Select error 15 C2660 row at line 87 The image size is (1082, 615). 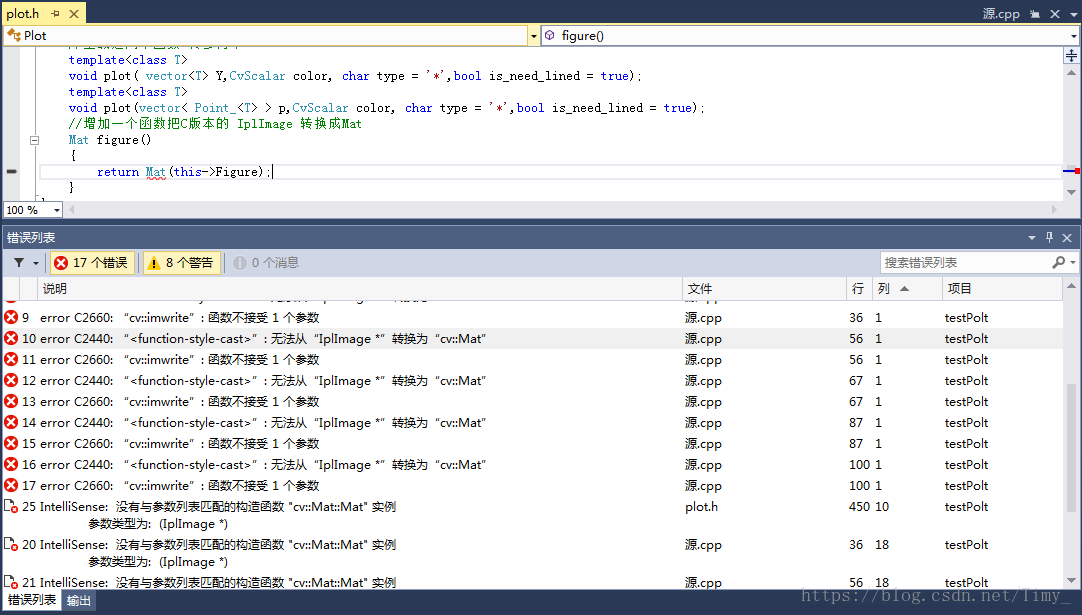point(532,444)
